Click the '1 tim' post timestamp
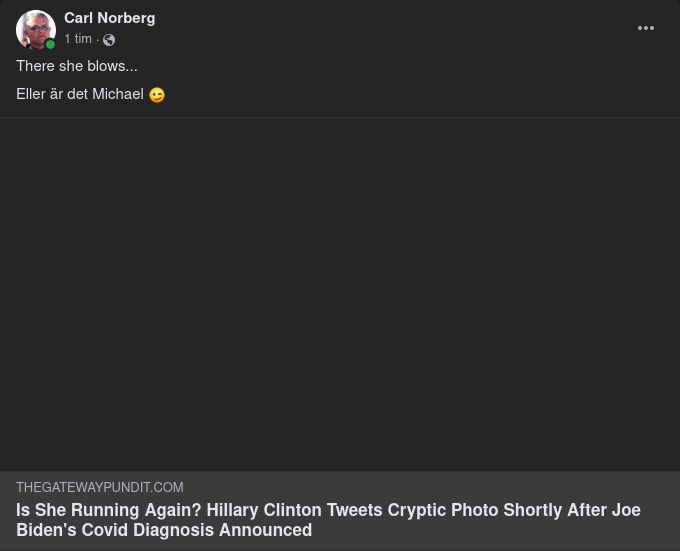Image resolution: width=680 pixels, height=551 pixels. [78, 39]
